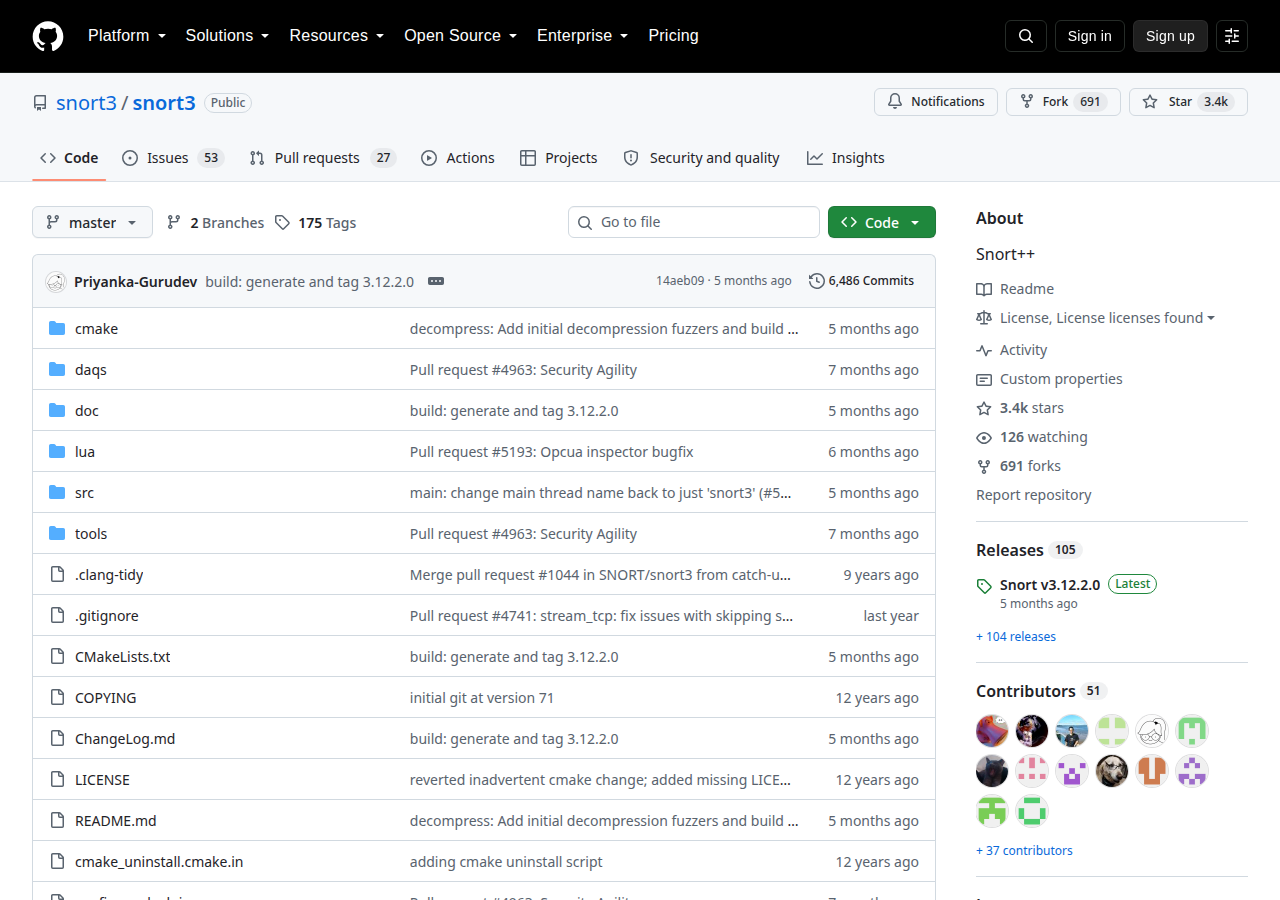The height and width of the screenshot is (900, 1280).
Task: Open the first contributor avatar thumbnail
Action: [x=992, y=731]
